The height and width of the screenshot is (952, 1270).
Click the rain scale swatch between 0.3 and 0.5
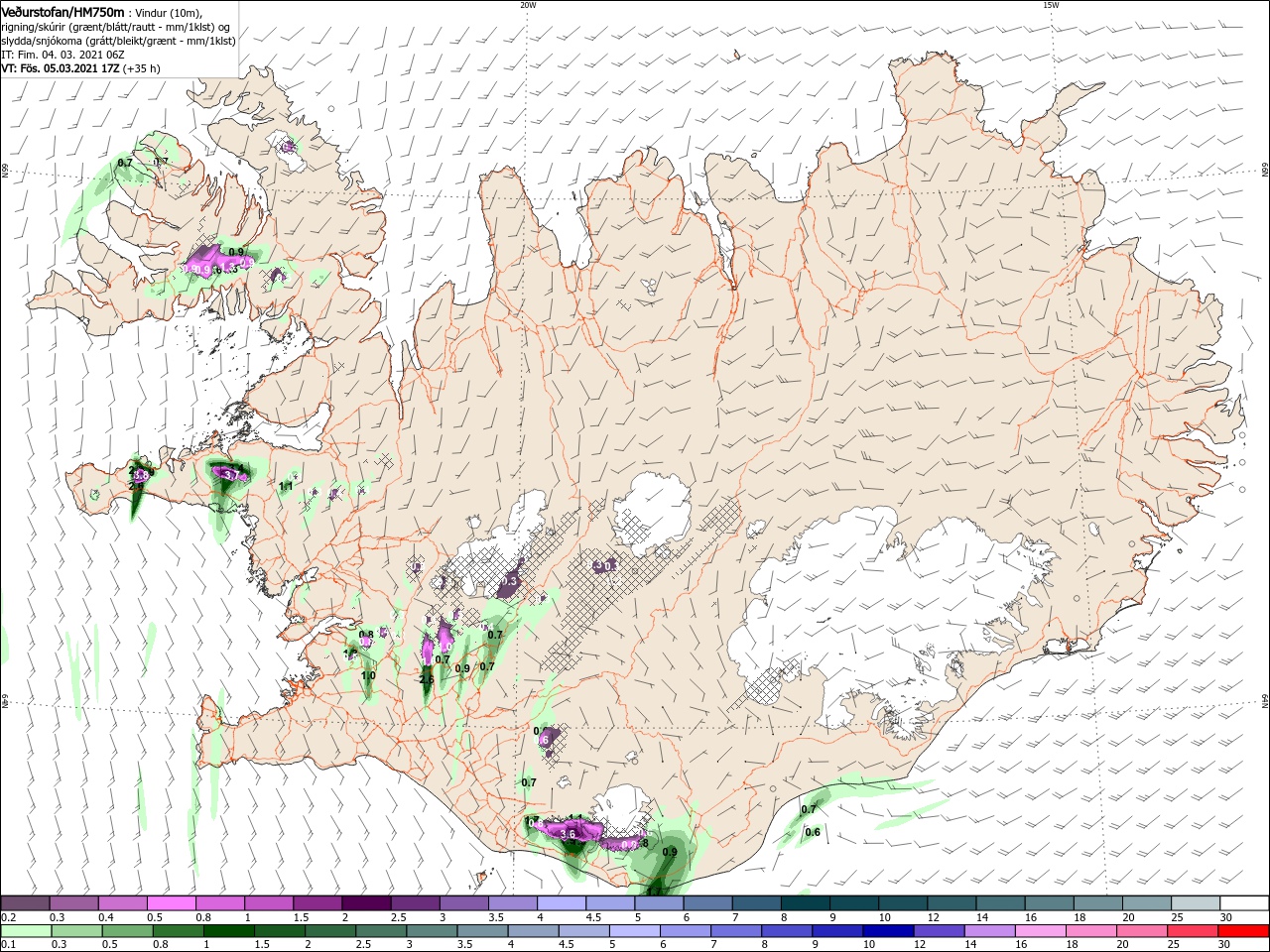76,931
